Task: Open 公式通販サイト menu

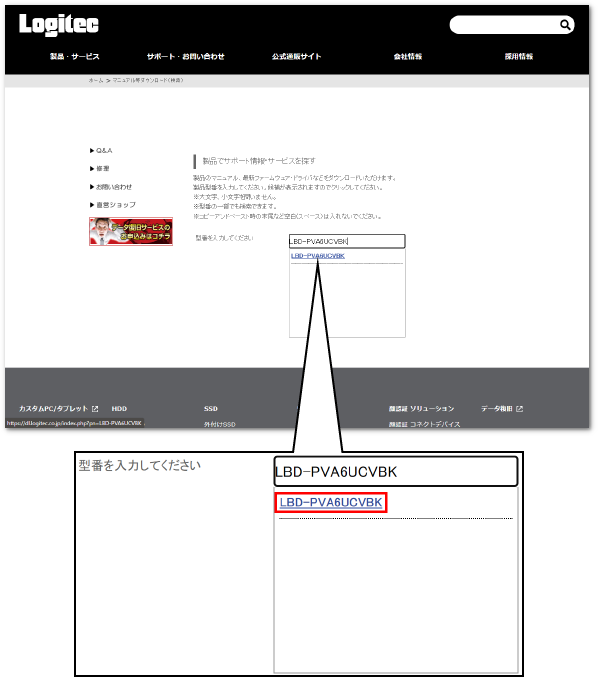Action: click(297, 56)
